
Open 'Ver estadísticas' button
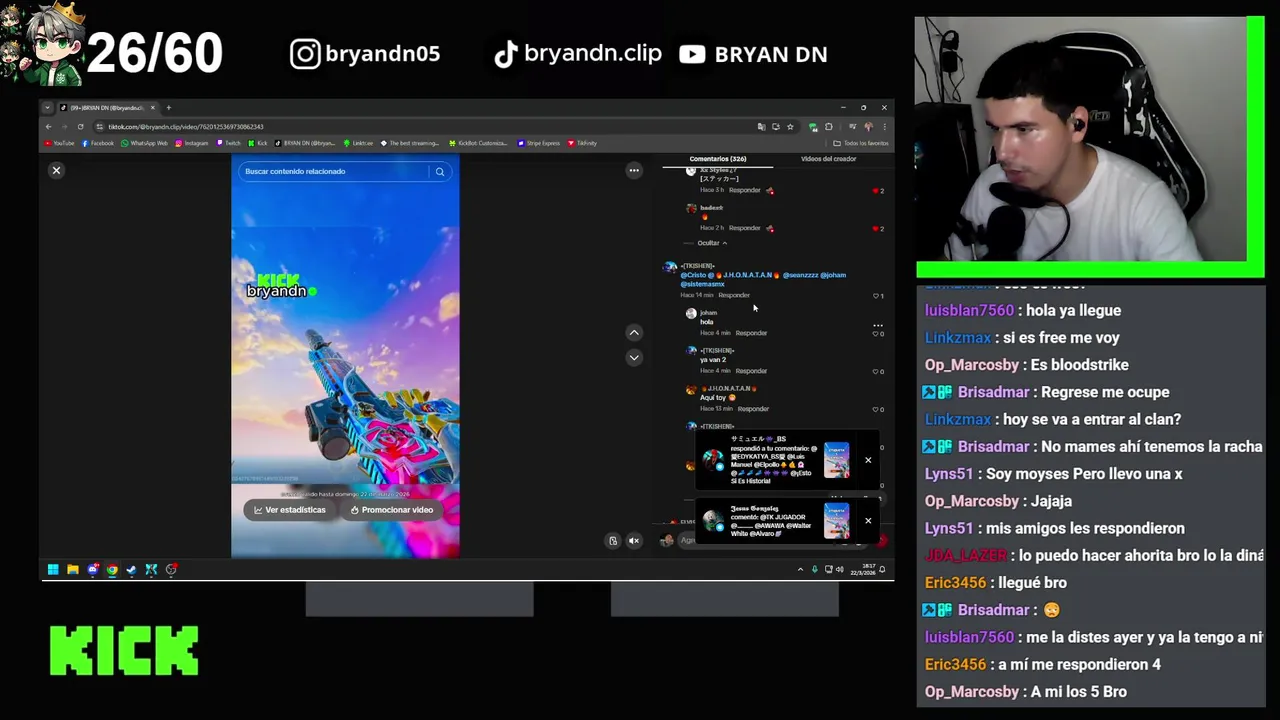click(x=289, y=510)
